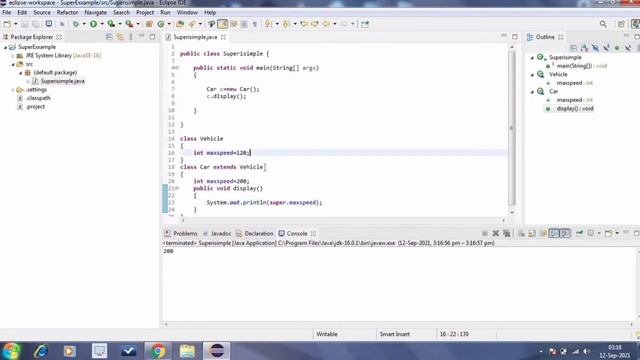Click the console output '200' text
The height and width of the screenshot is (360, 640).
[x=169, y=251]
